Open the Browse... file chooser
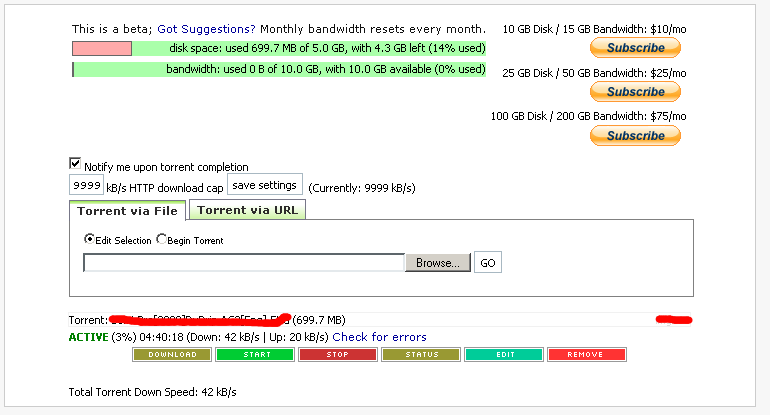 point(438,263)
